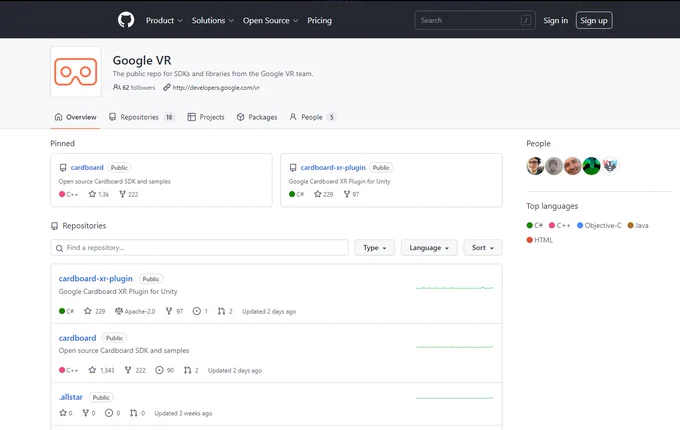Switch to the Repositories tab
The image size is (680, 430).
tap(141, 117)
